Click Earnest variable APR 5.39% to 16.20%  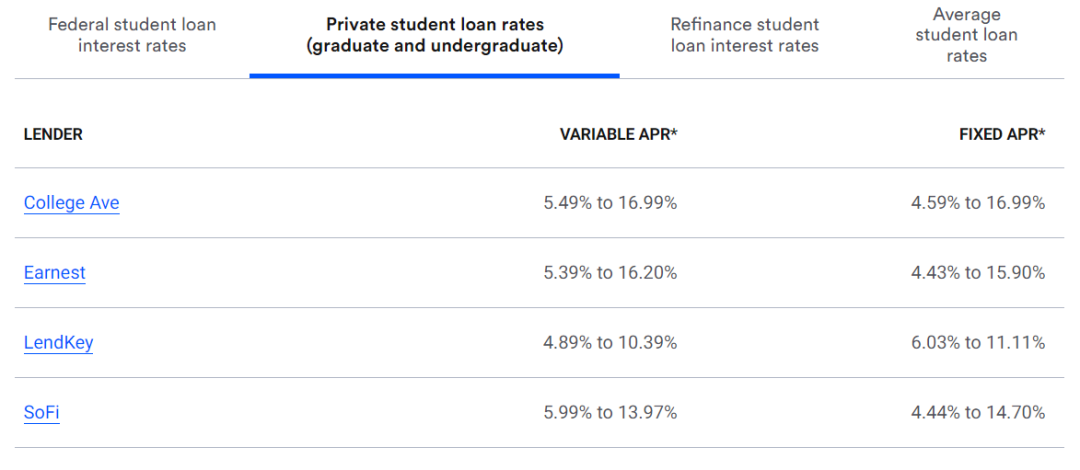[x=610, y=273]
